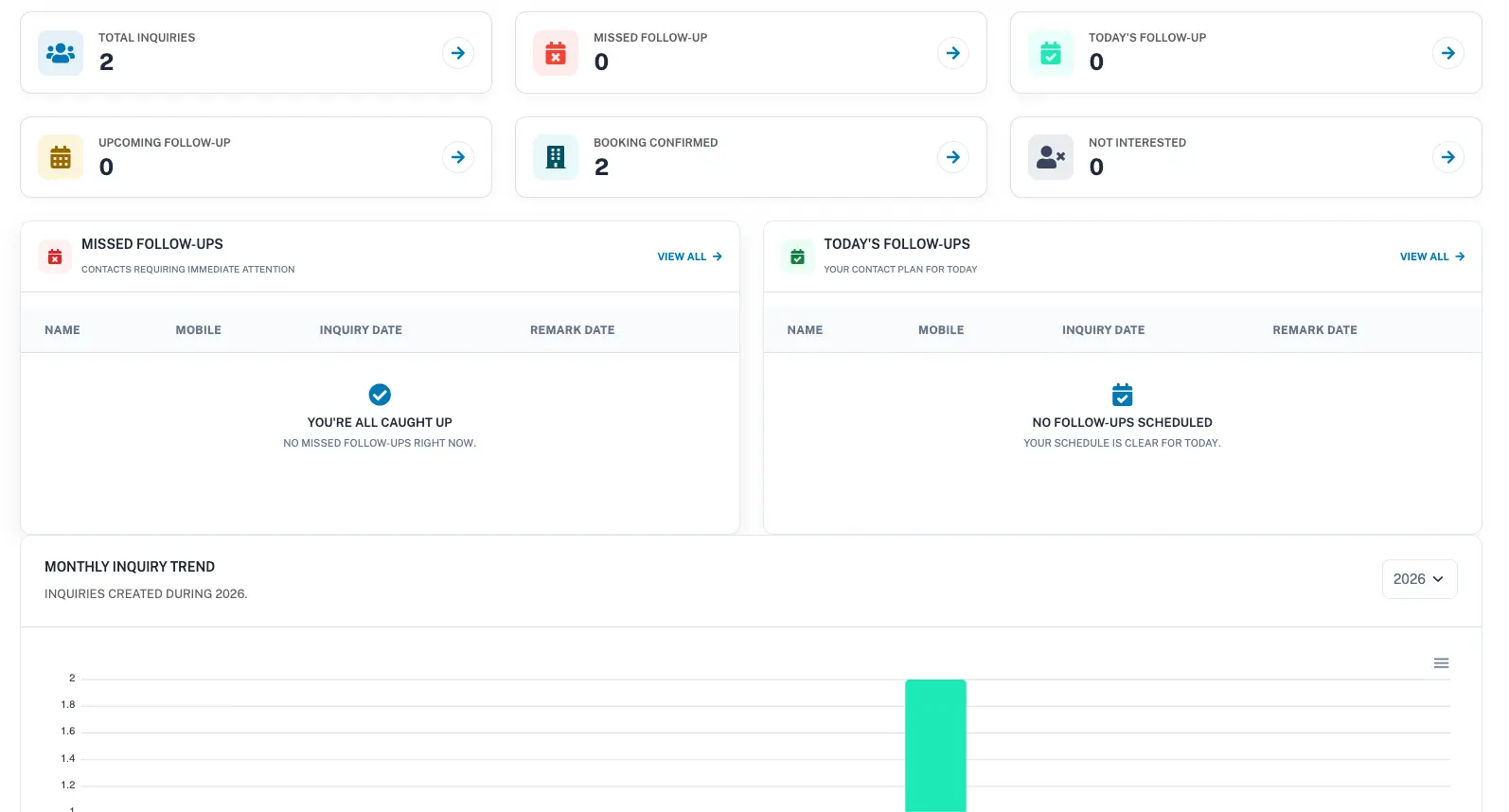Viewport: 1509px width, 812px height.
Task: Open Booking Confirmed card arrow
Action: coord(953,157)
